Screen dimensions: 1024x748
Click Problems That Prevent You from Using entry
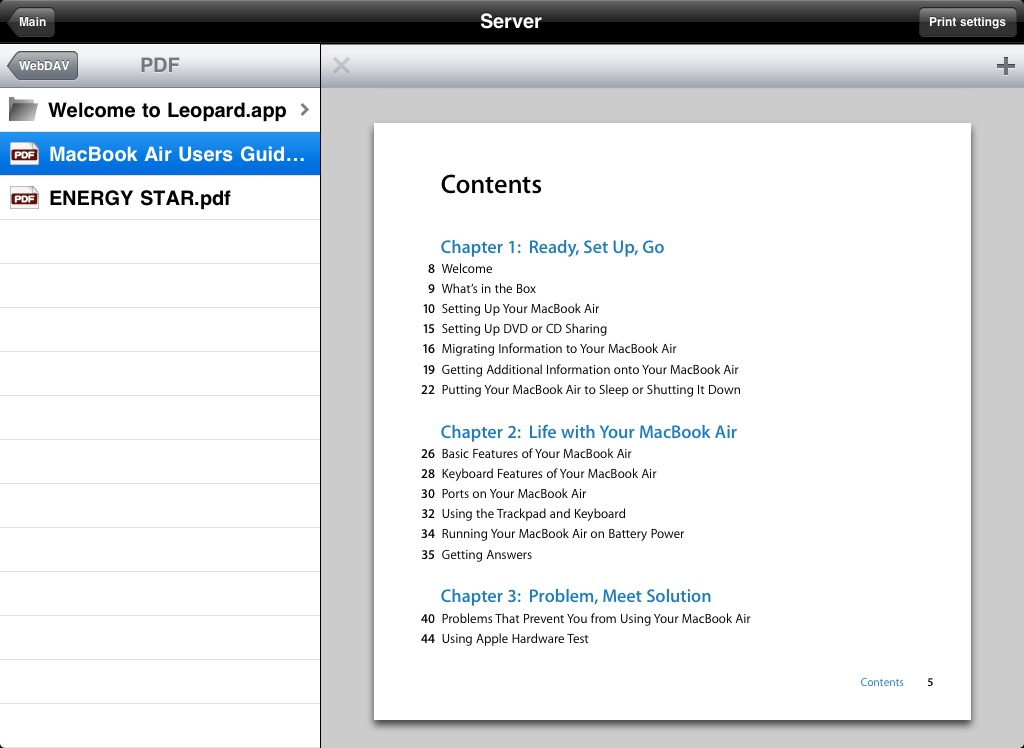tap(596, 619)
